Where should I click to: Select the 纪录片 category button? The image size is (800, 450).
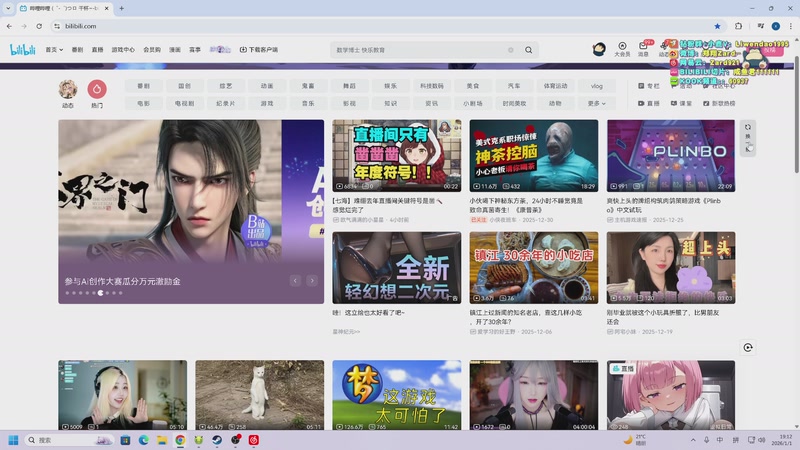[x=226, y=103]
